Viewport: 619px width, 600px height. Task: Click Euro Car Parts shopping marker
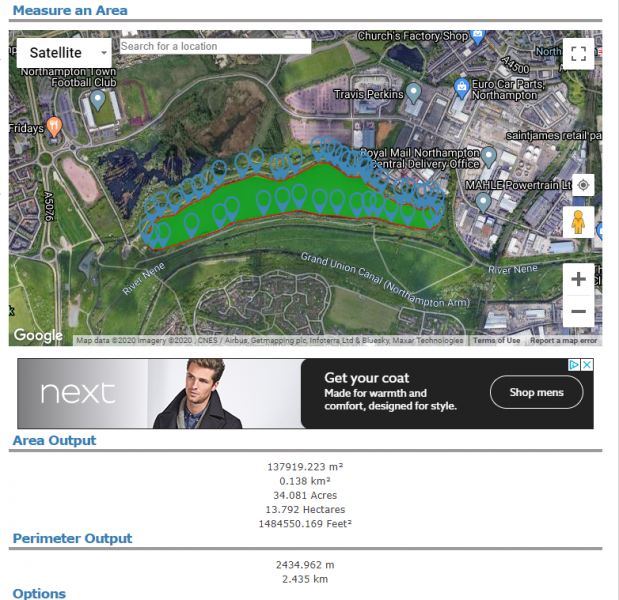(x=462, y=89)
